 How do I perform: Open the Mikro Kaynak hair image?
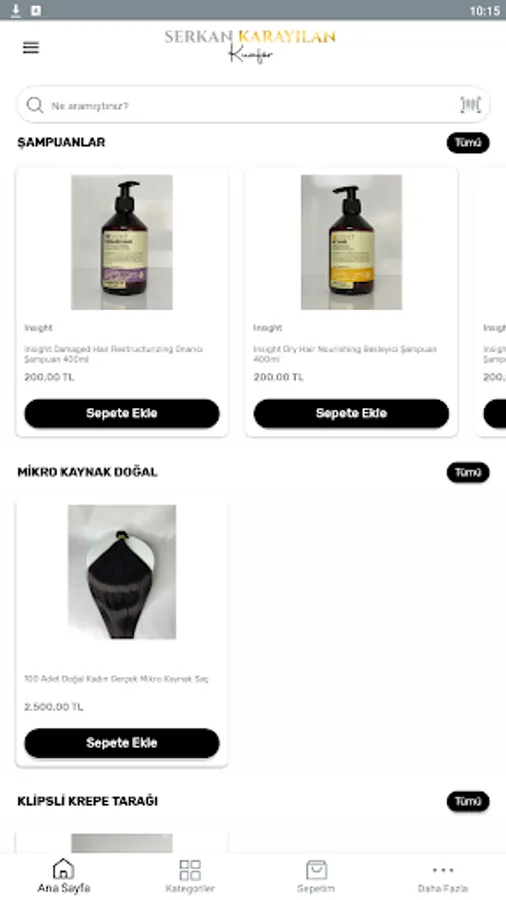(x=122, y=572)
